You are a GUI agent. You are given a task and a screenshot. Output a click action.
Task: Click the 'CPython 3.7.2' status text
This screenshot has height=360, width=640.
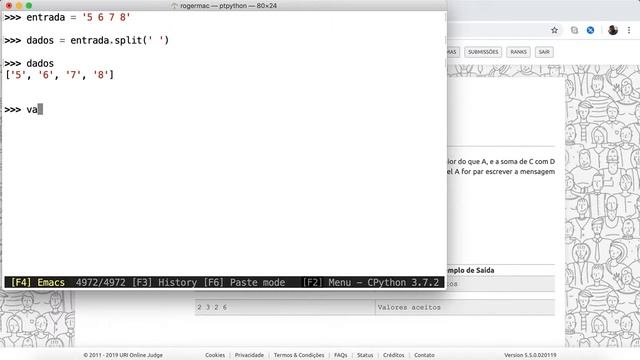click(403, 282)
